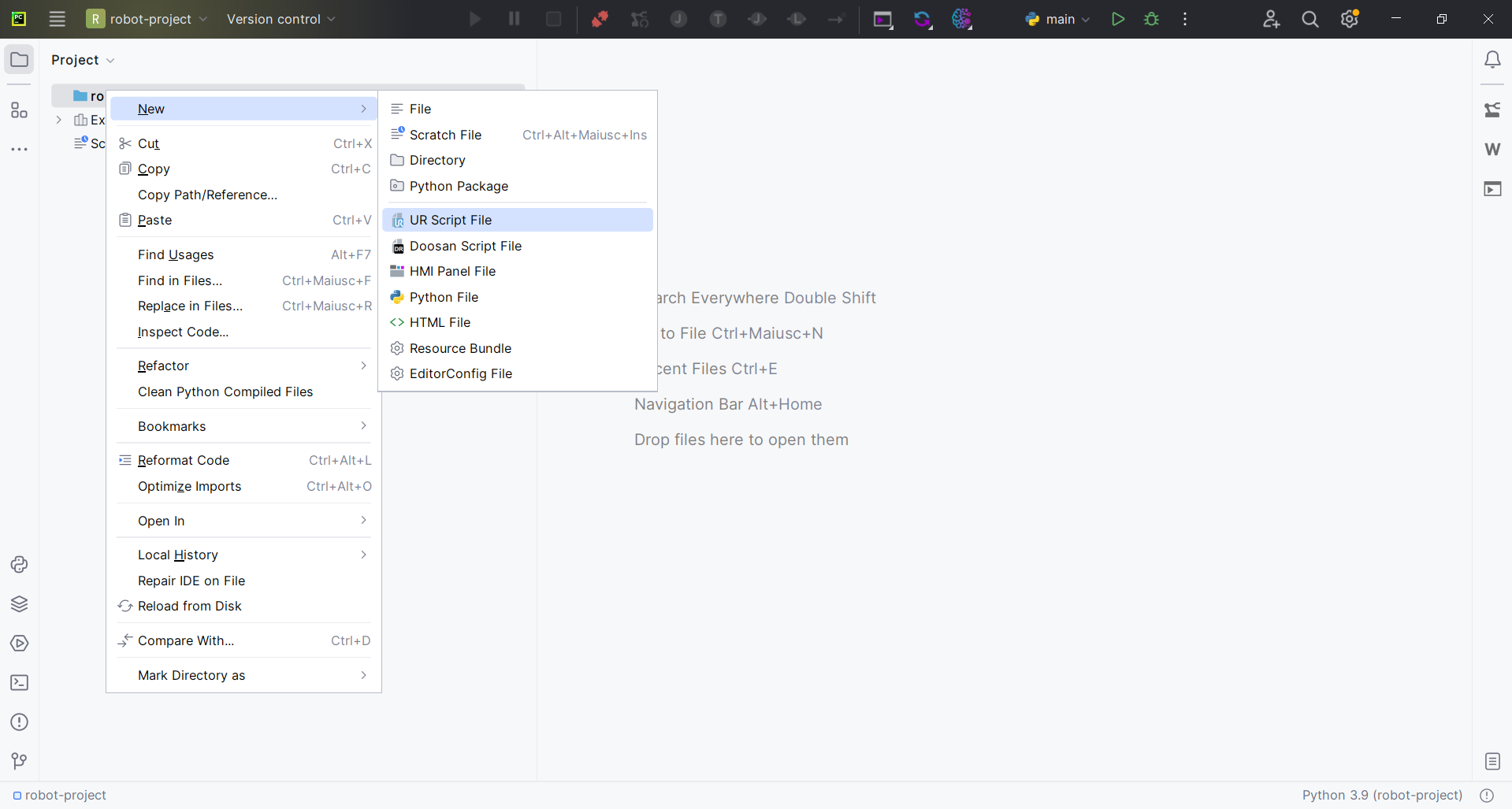The height and width of the screenshot is (809, 1512).
Task: Click robot-project breadcrumb in status bar
Action: (x=65, y=795)
